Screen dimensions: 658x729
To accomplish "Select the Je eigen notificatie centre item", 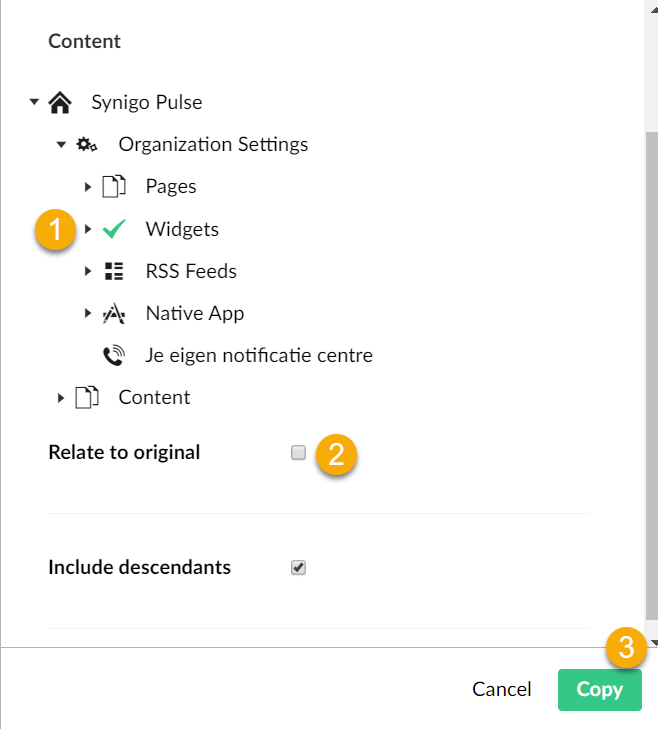I will coord(259,356).
